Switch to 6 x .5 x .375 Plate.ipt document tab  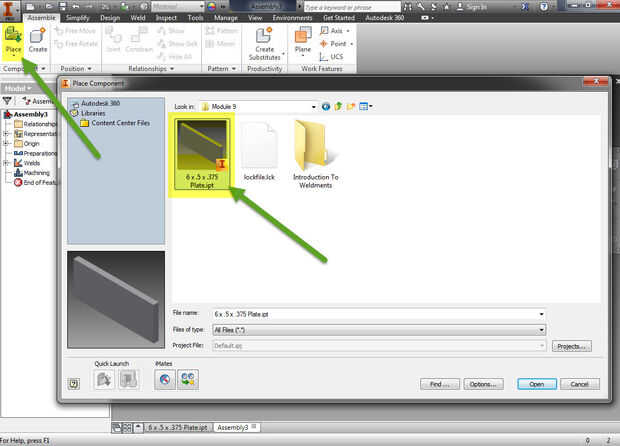[x=178, y=427]
